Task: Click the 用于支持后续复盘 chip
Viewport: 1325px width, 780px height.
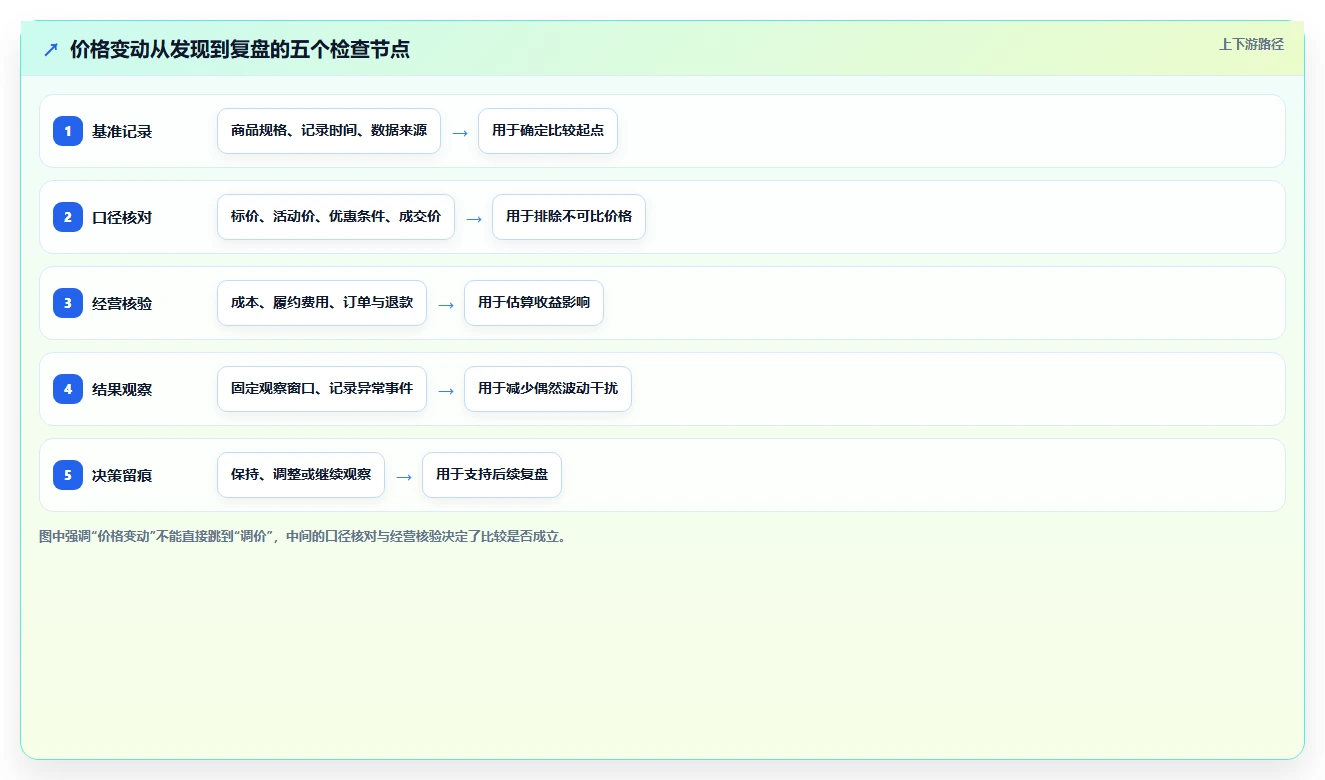Action: (492, 475)
